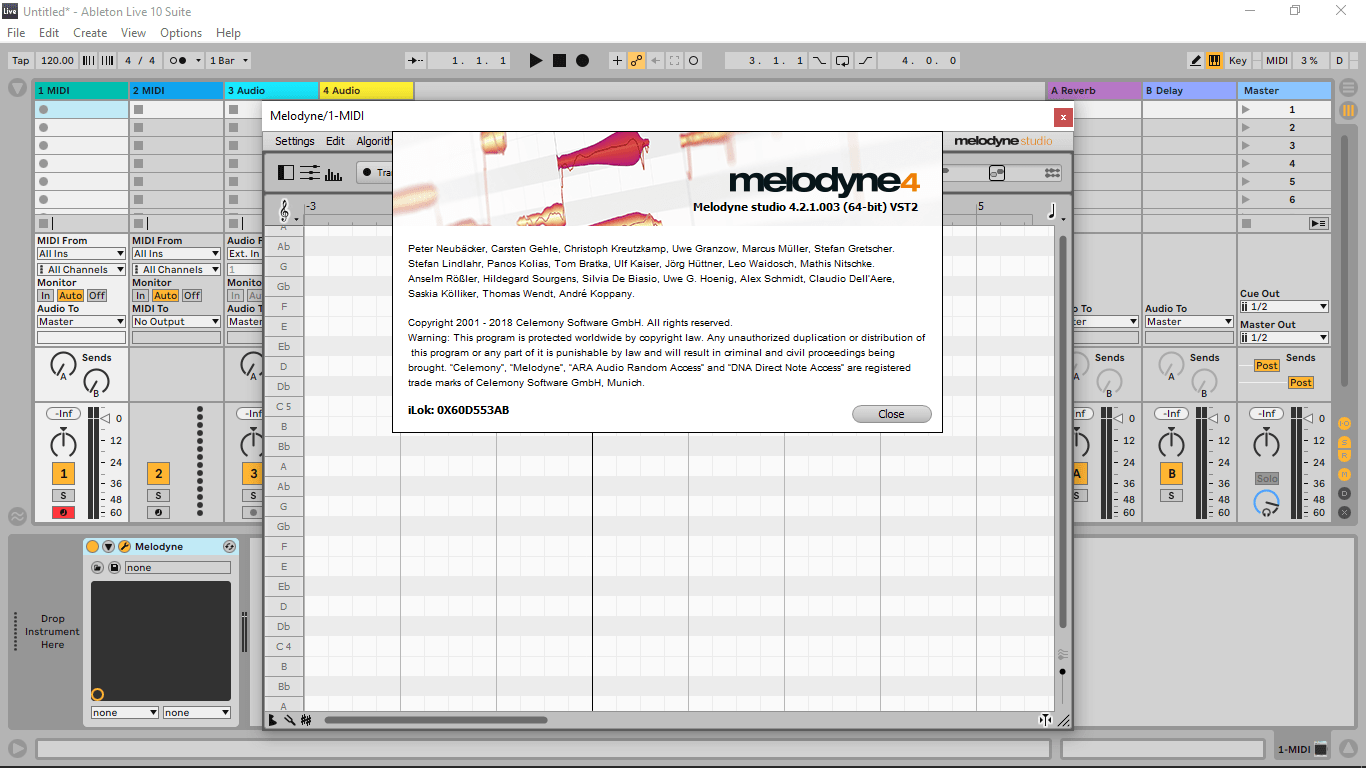Image resolution: width=1366 pixels, height=768 pixels.
Task: Open the Options menu
Action: (x=181, y=33)
